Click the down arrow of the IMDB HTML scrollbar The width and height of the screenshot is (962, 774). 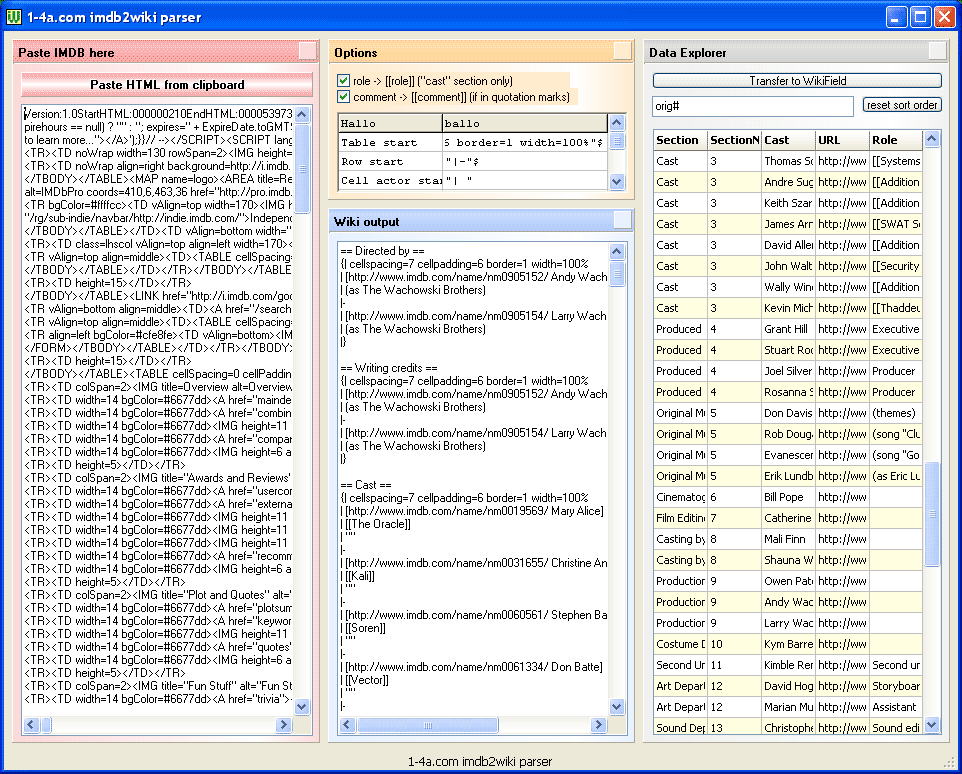tap(302, 707)
